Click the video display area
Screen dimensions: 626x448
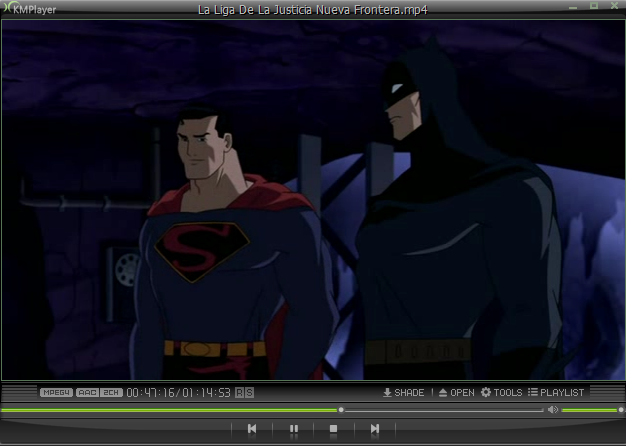(x=313, y=200)
